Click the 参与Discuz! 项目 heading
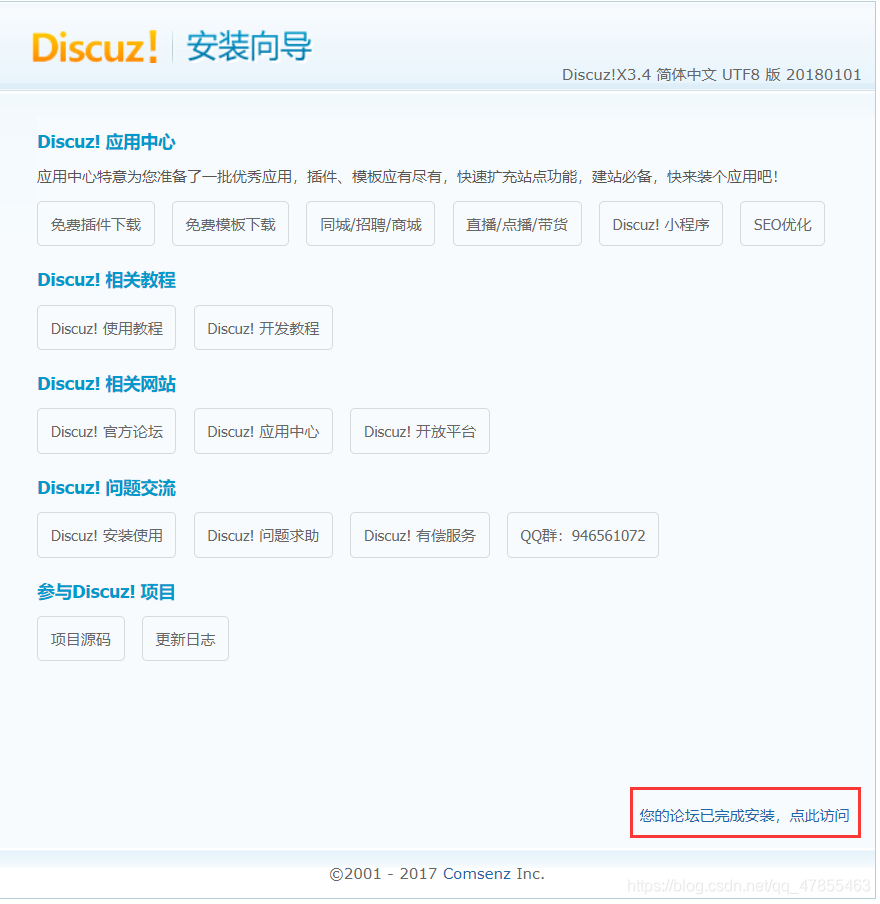 (x=107, y=593)
